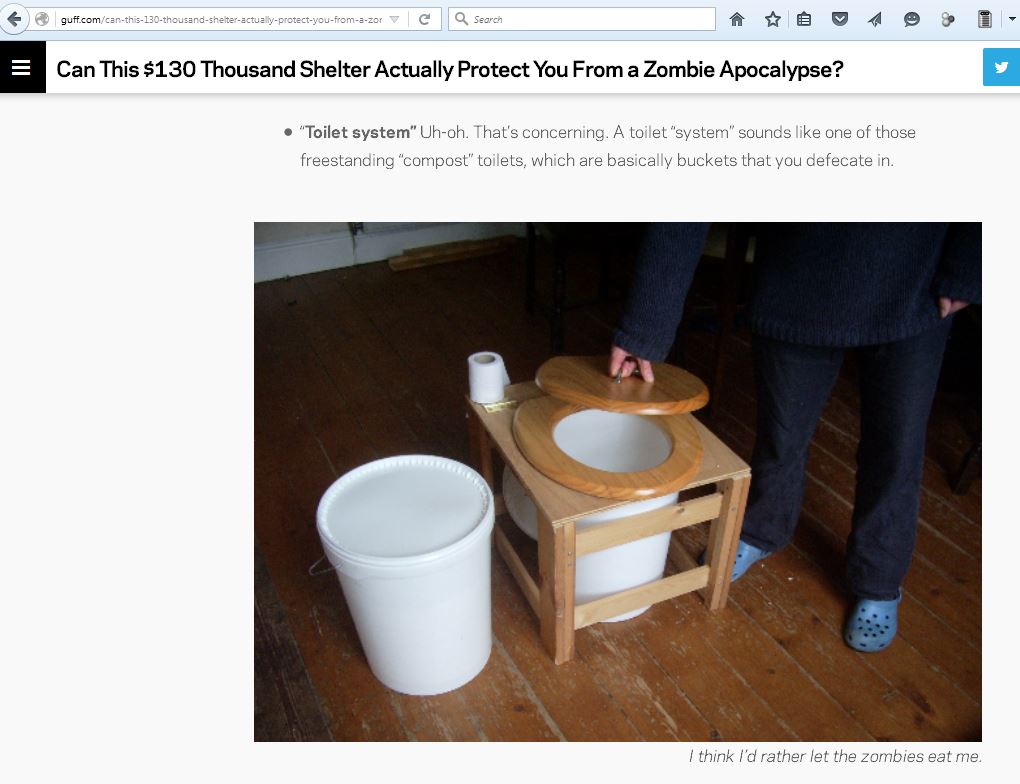
Task: Click the site identity globe icon
Action: (x=42, y=20)
